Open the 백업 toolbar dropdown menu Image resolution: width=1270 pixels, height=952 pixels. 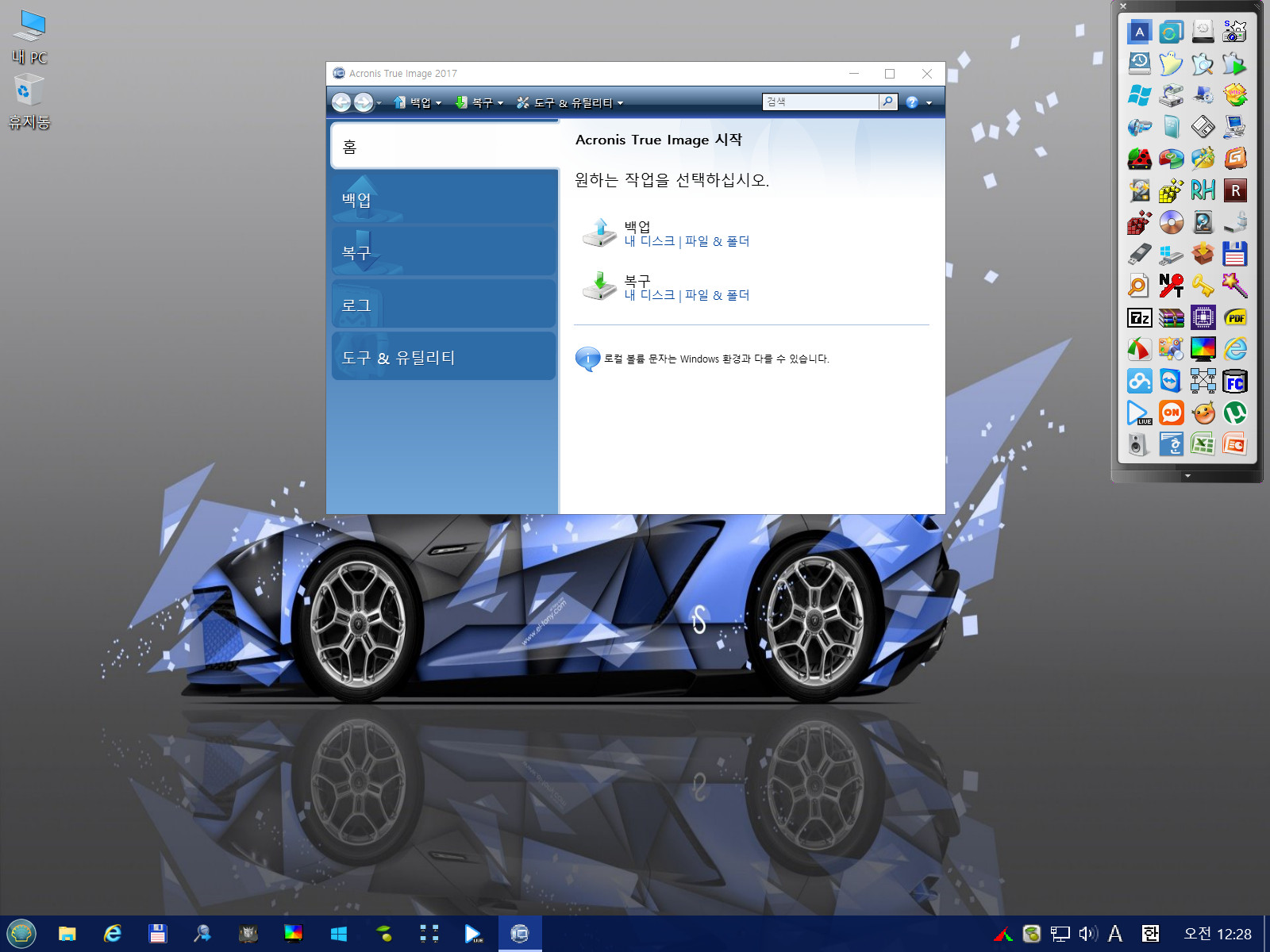pos(418,102)
